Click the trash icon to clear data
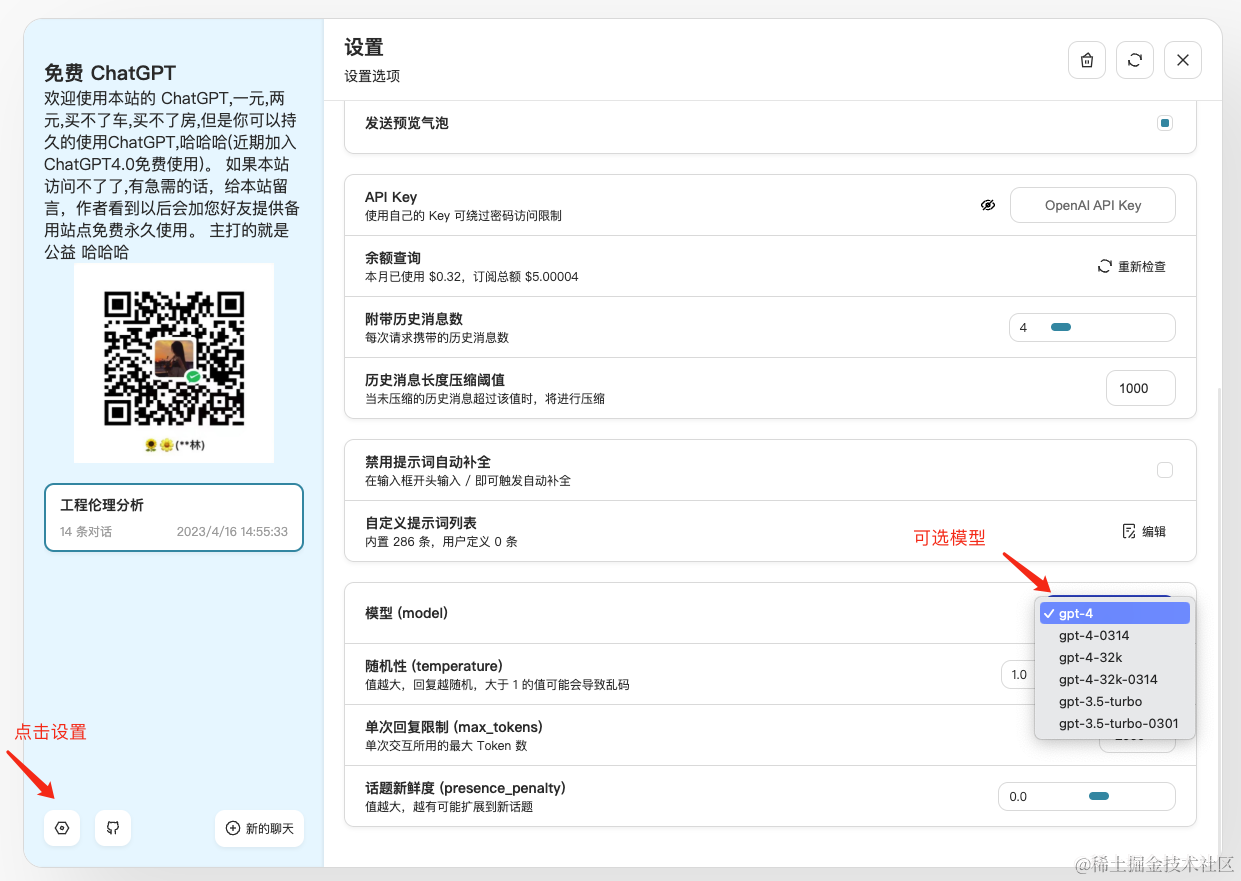Image resolution: width=1241 pixels, height=881 pixels. point(1087,60)
